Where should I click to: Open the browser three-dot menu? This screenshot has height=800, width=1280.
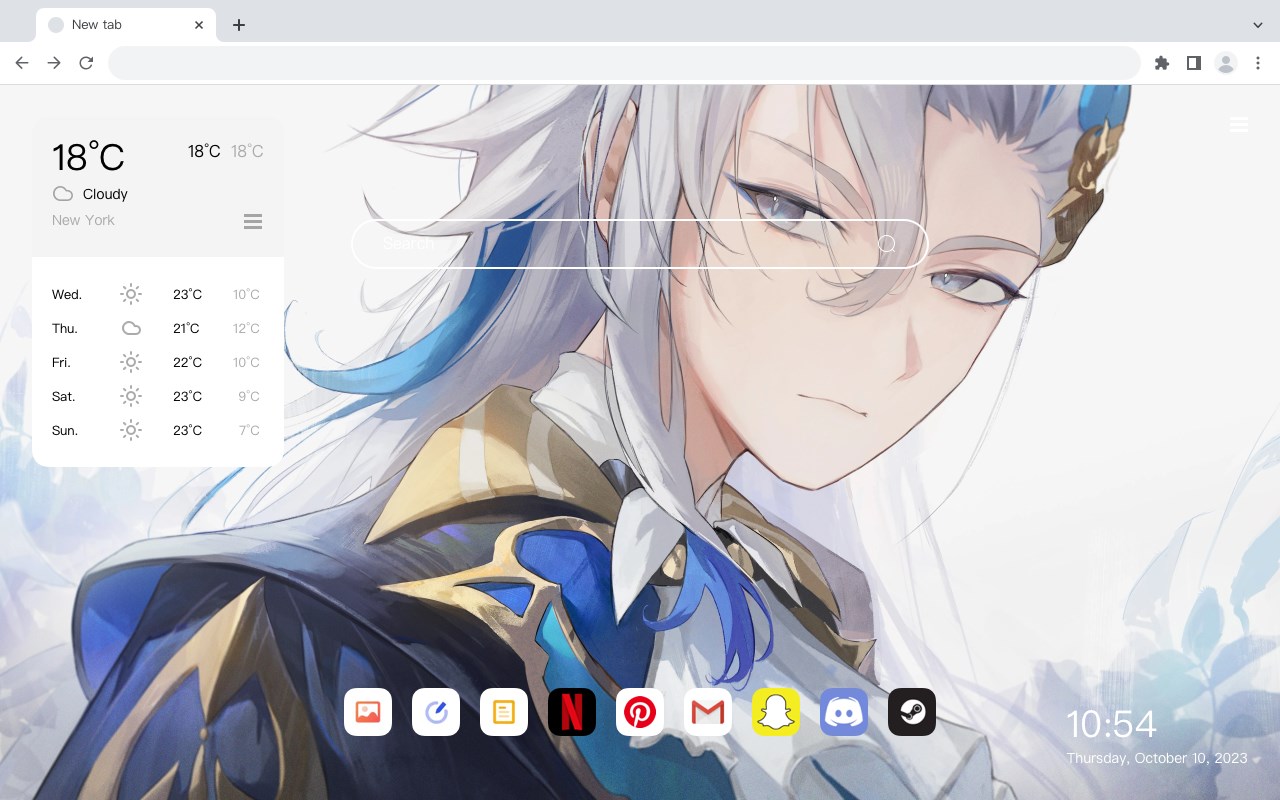[1258, 63]
